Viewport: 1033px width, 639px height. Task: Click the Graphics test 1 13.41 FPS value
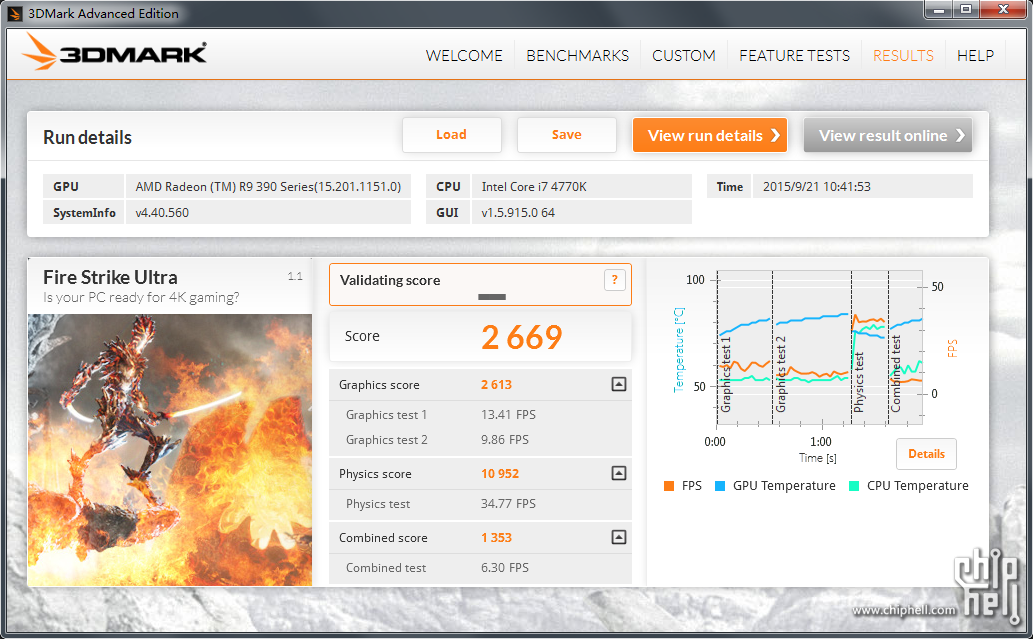click(508, 415)
